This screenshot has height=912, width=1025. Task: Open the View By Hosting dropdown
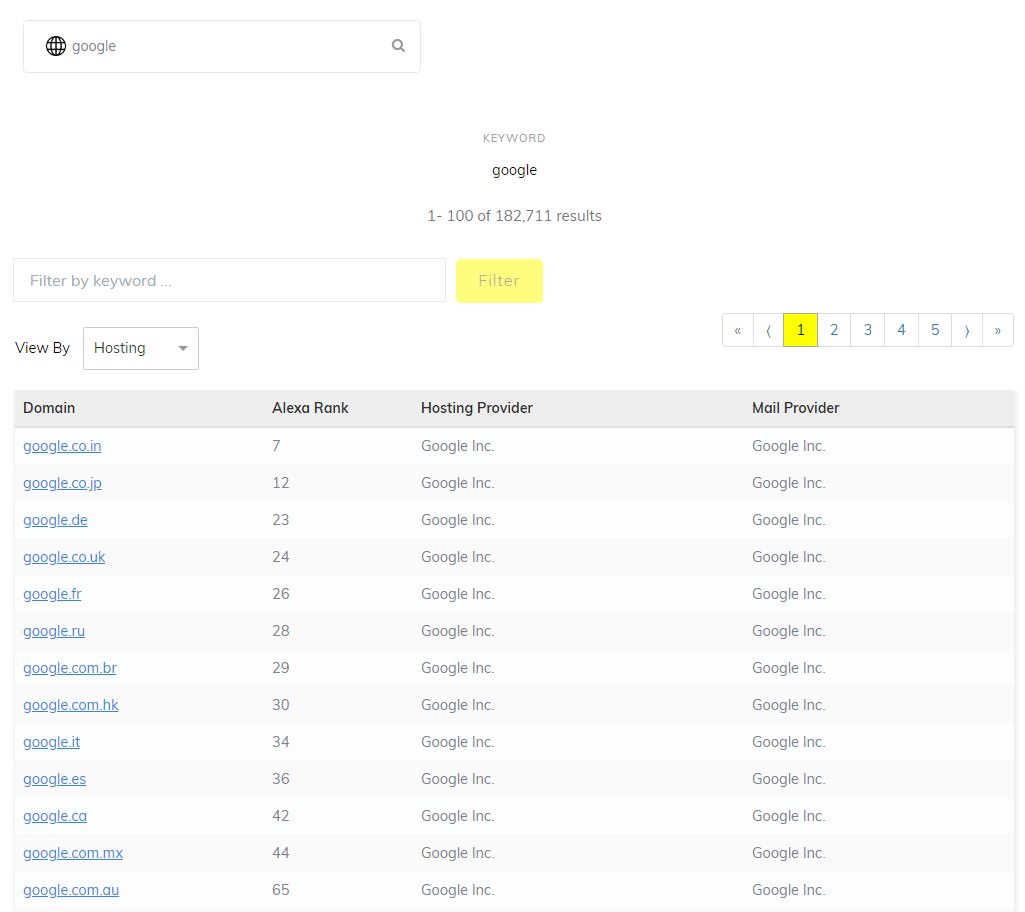pos(141,348)
